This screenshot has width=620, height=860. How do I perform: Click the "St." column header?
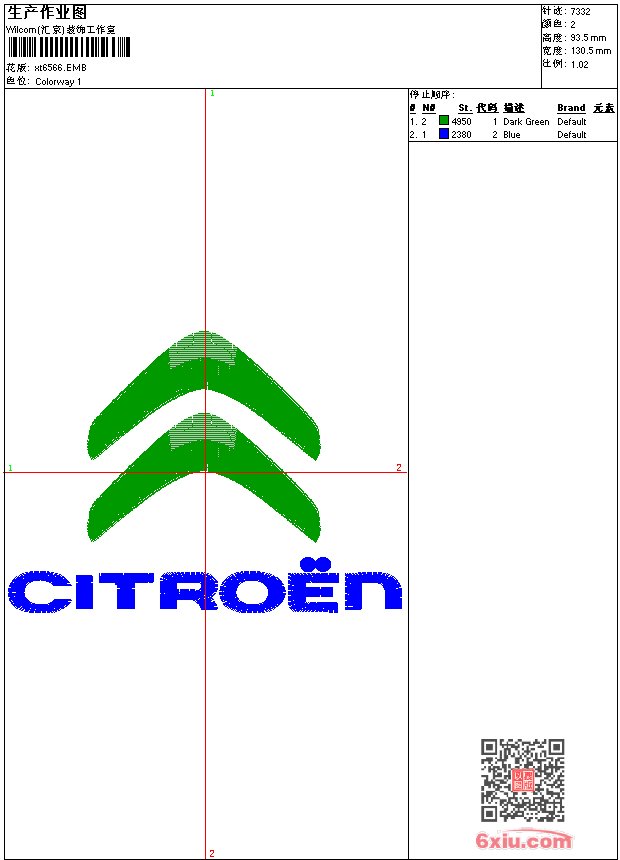point(465,108)
